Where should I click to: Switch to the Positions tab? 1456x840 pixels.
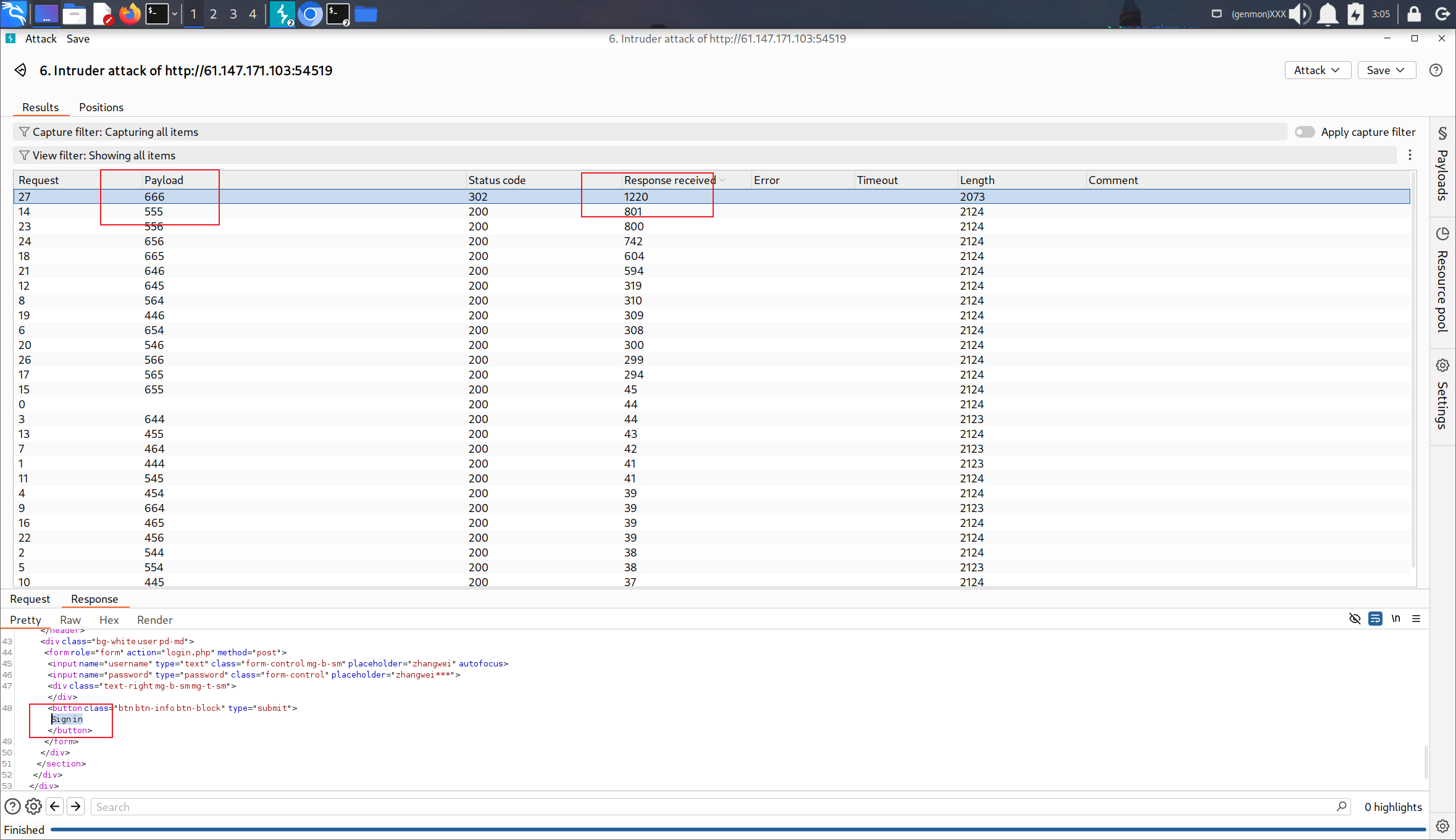101,107
